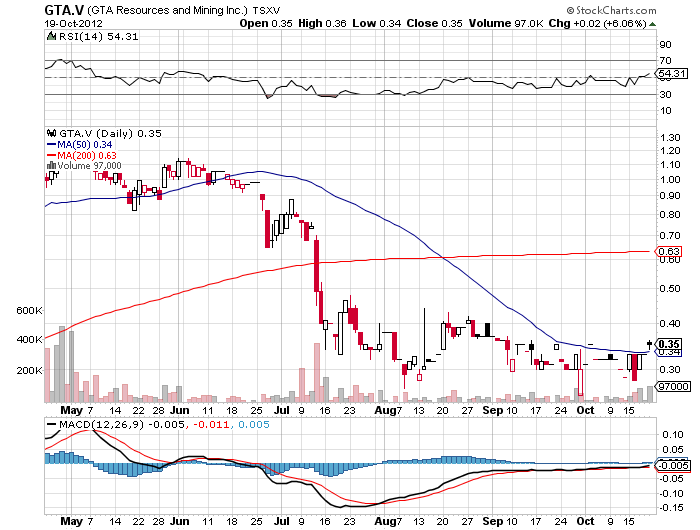Click the black MACD legend line marker
The height and width of the screenshot is (530, 700).
51,424
